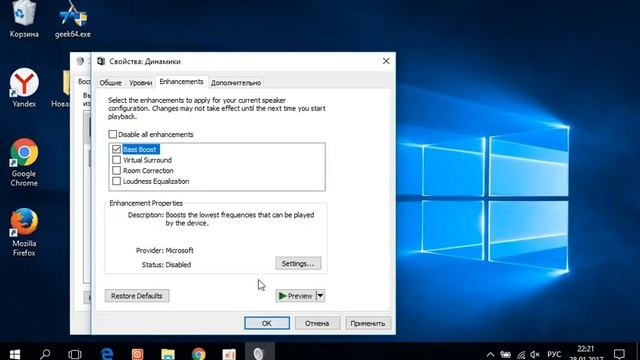Click the Применить apply button
This screenshot has height=360, width=640.
point(368,323)
